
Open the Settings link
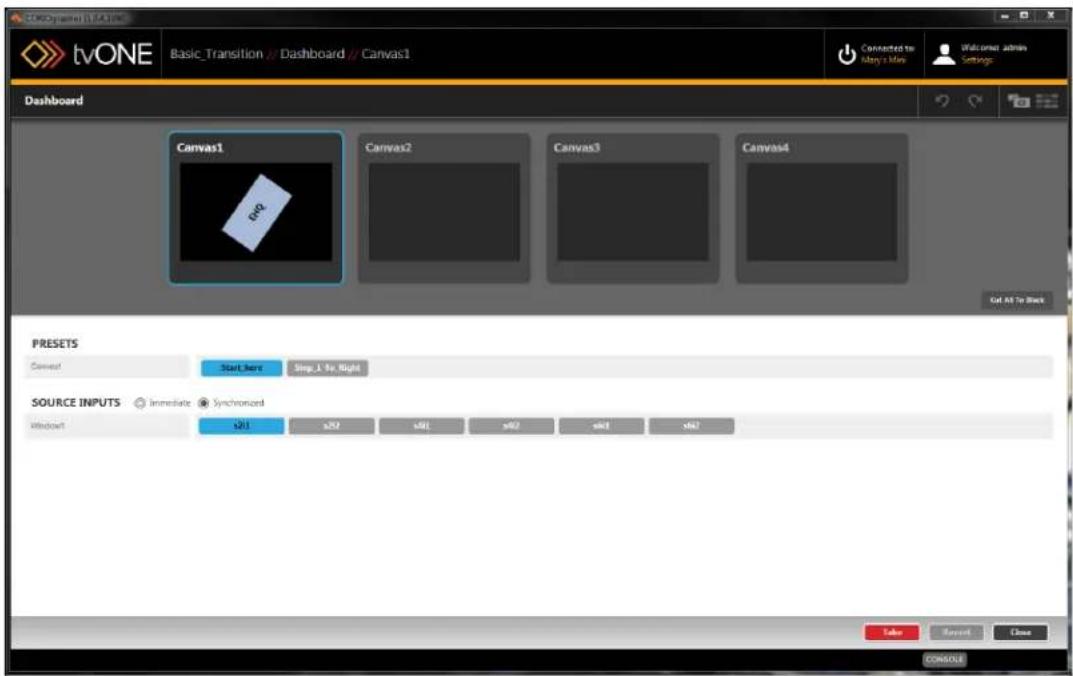[x=977, y=60]
